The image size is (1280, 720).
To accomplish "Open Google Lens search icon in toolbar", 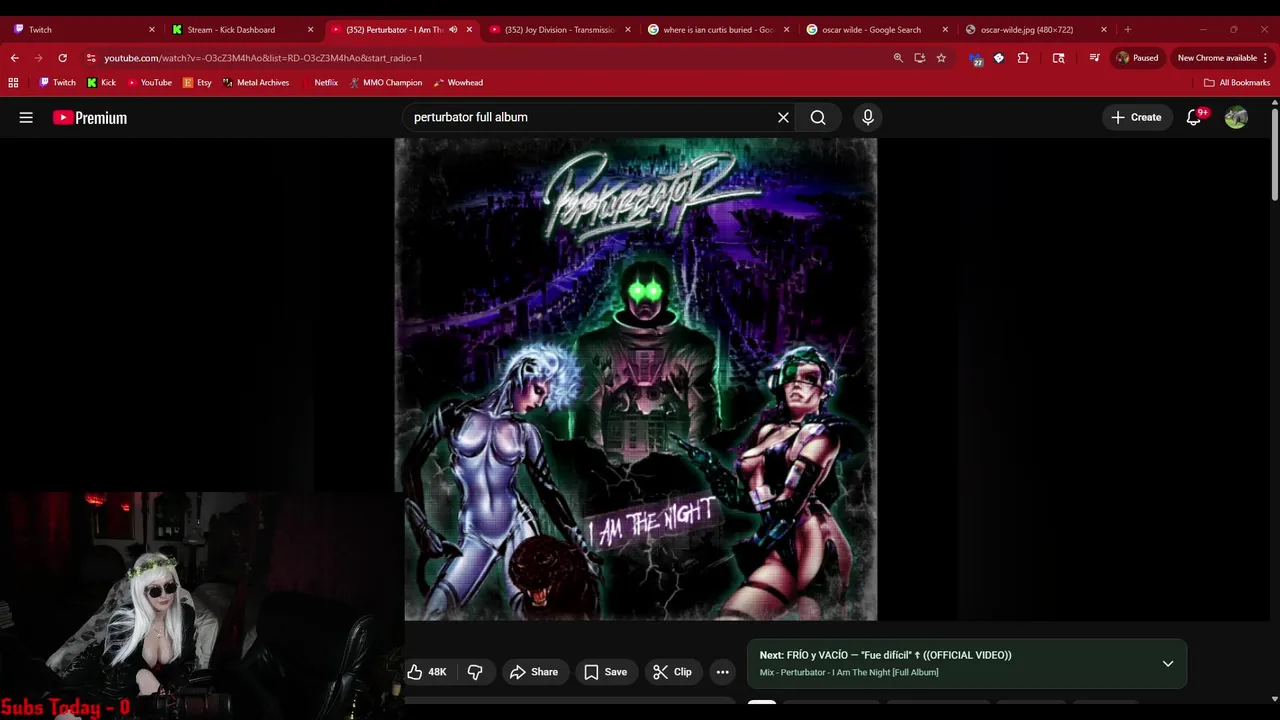I will tap(1058, 58).
